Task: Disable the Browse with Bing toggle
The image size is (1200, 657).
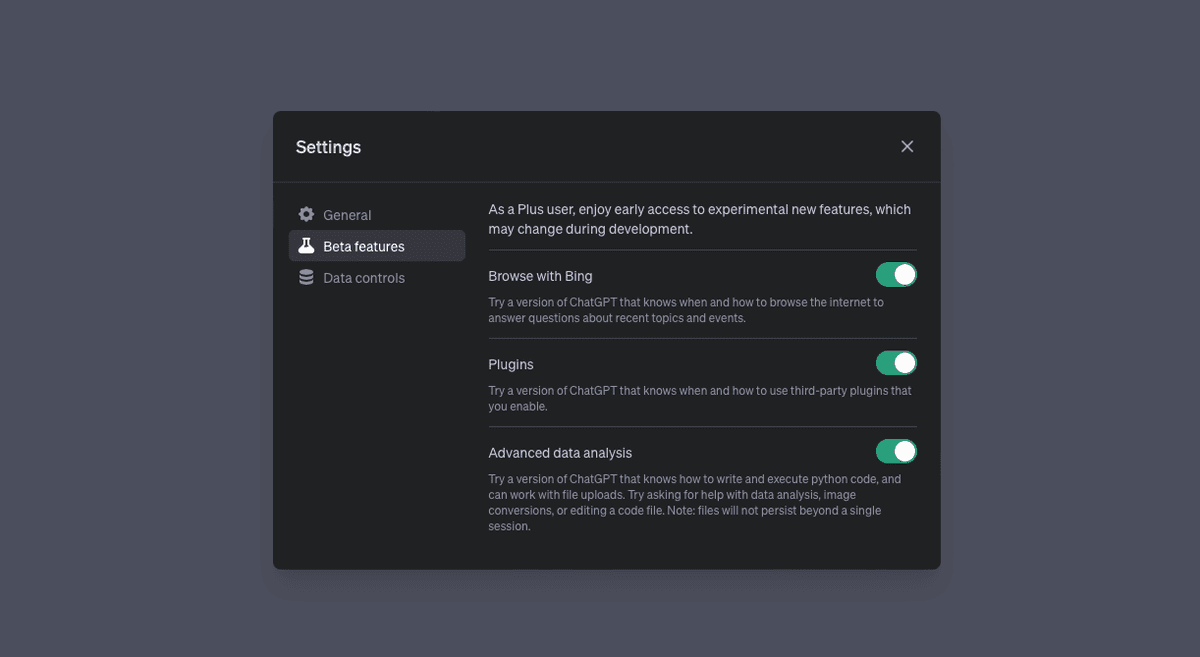Action: point(896,275)
